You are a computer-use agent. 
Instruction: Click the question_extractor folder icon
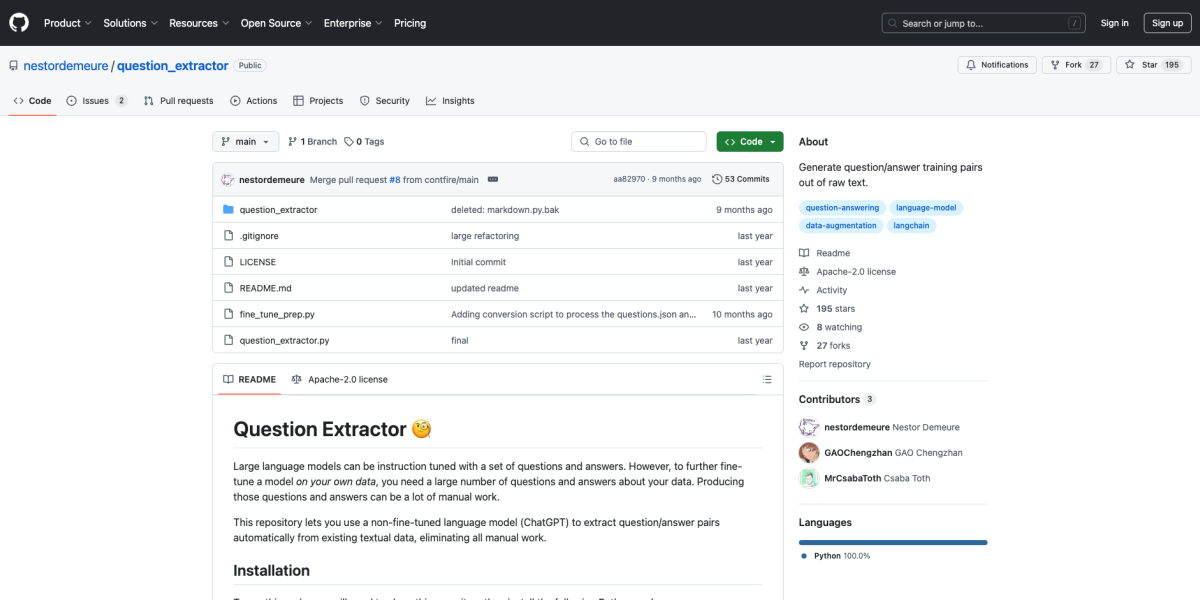[x=228, y=210]
